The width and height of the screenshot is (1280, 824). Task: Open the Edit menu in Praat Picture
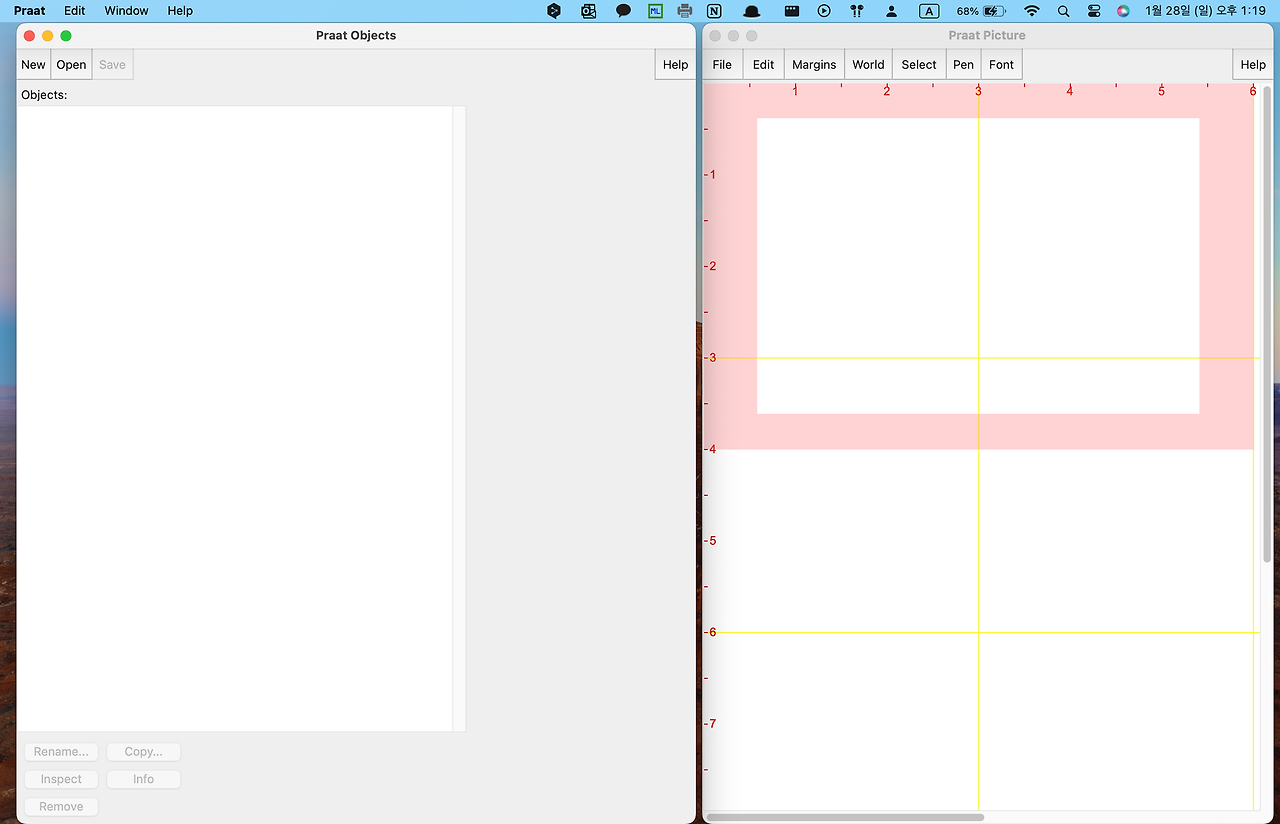[763, 65]
